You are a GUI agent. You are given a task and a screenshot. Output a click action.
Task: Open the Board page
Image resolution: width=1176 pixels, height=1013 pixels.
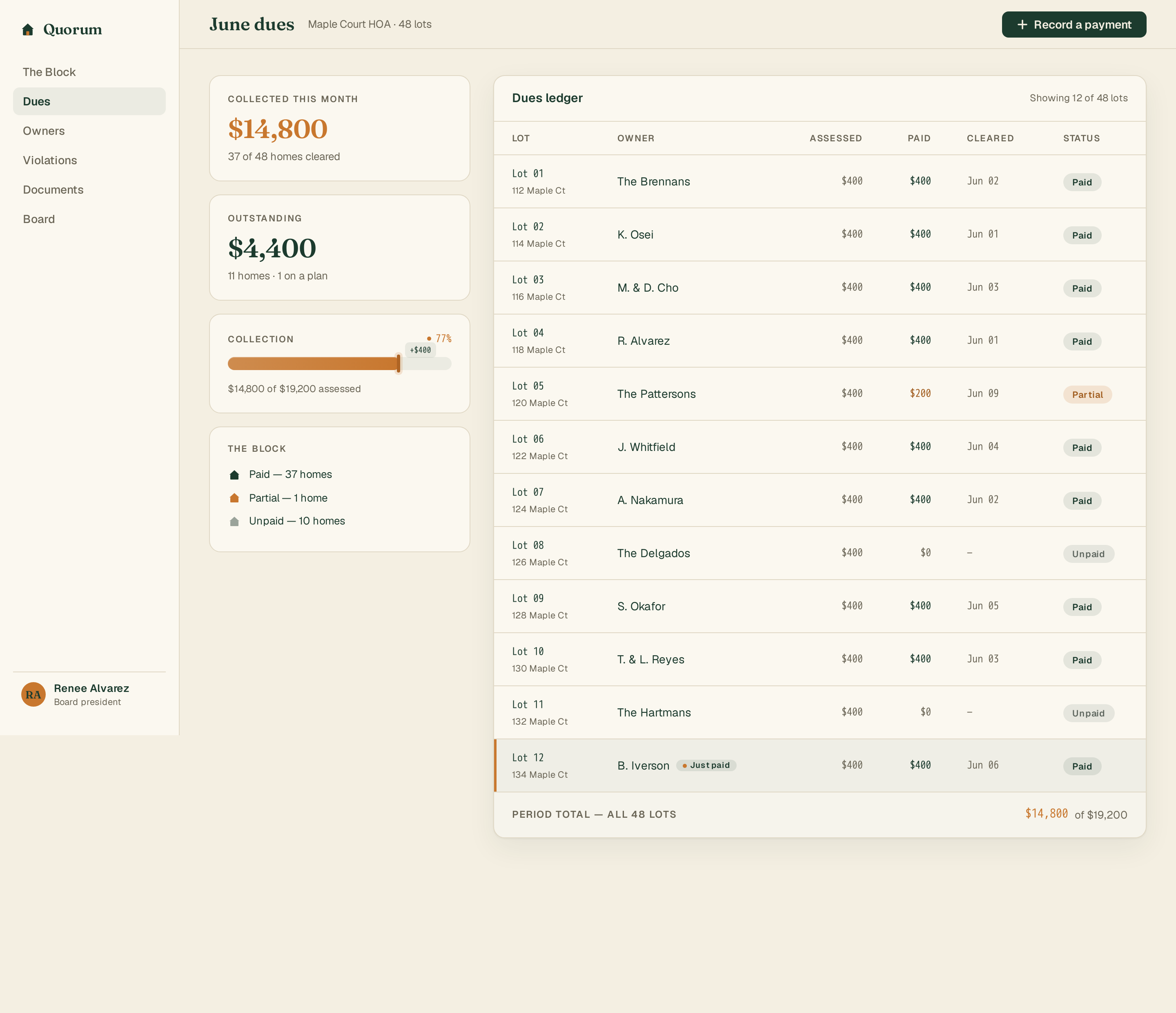pos(89,219)
